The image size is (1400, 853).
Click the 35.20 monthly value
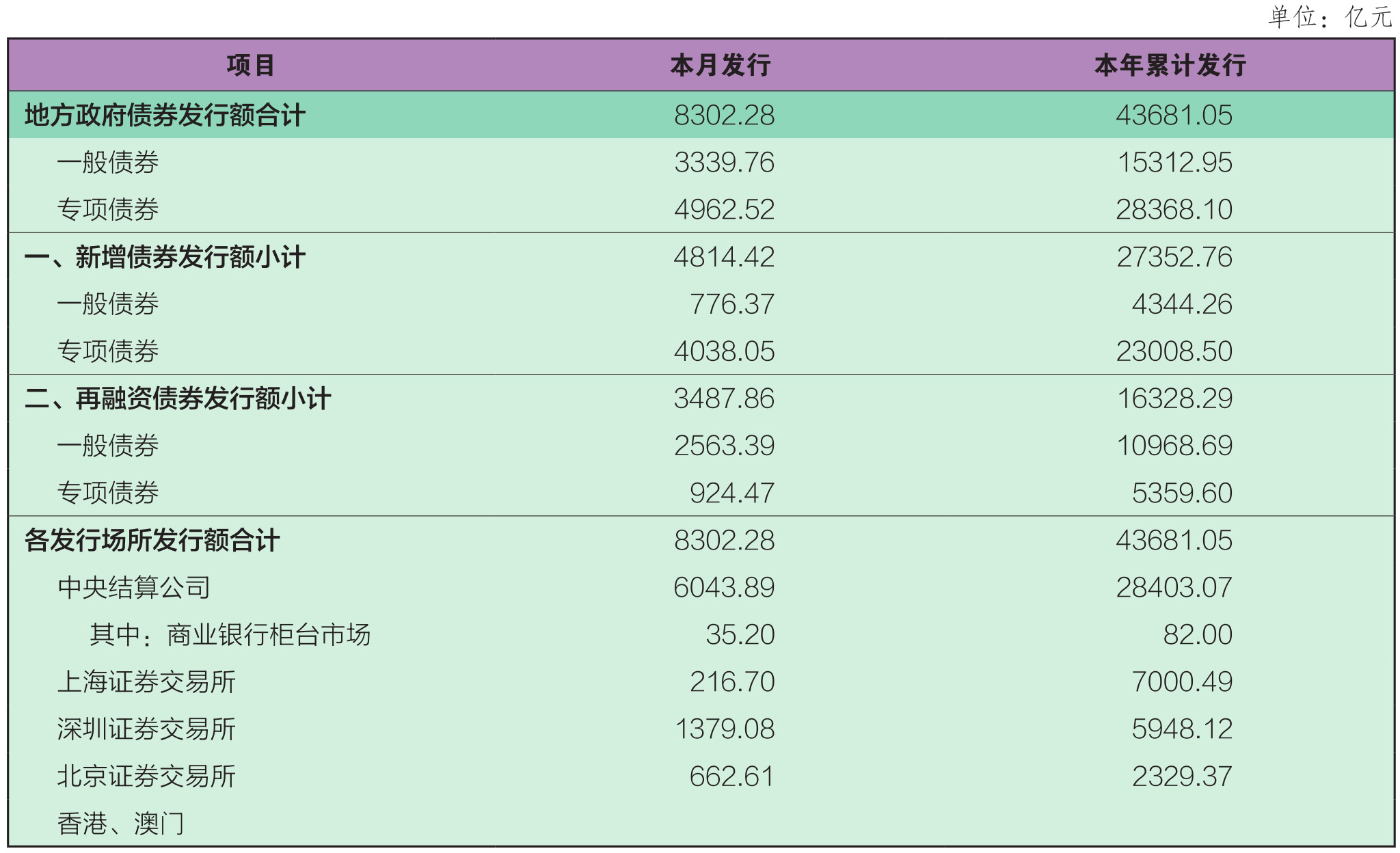pos(740,635)
